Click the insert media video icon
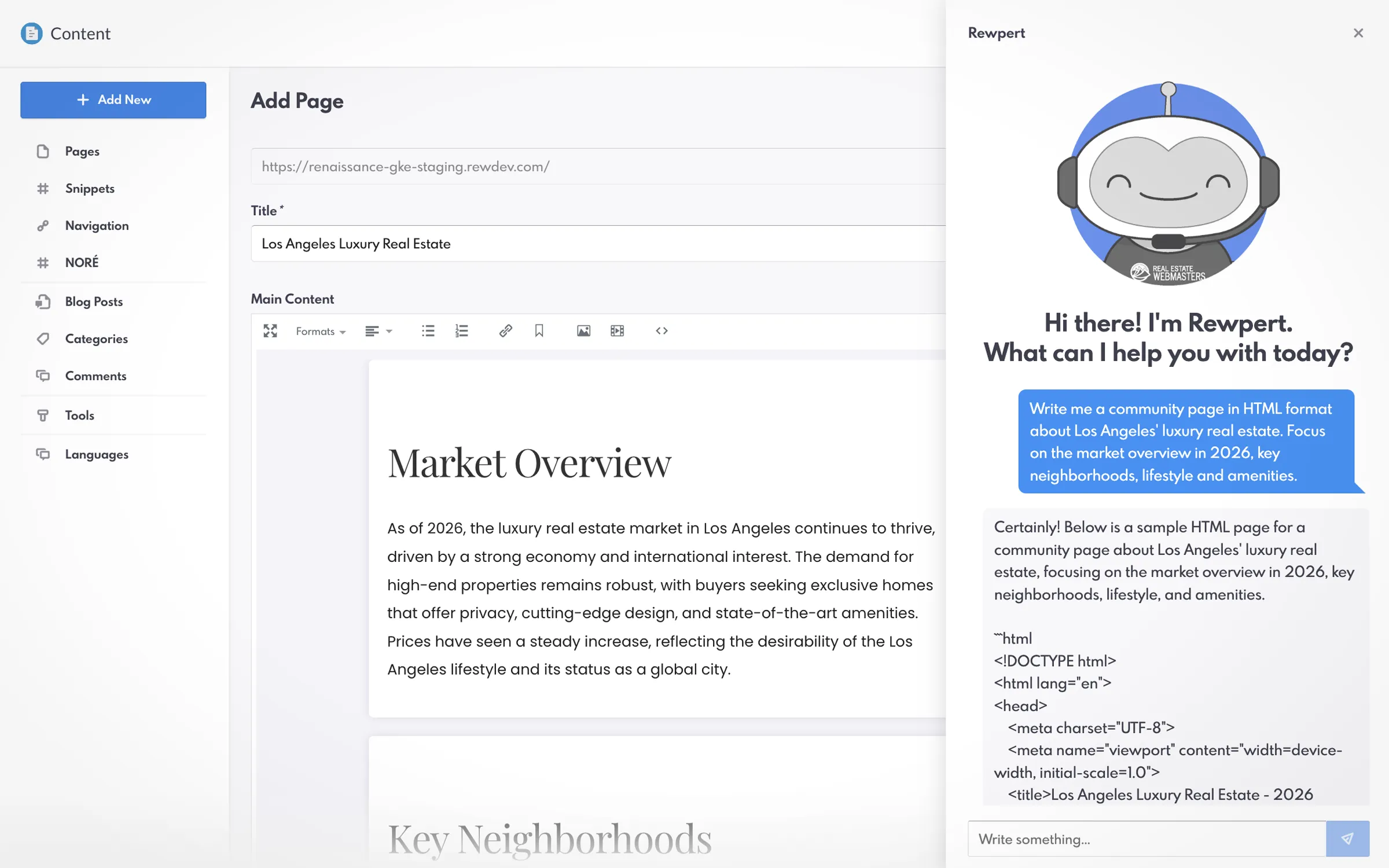 pyautogui.click(x=617, y=330)
